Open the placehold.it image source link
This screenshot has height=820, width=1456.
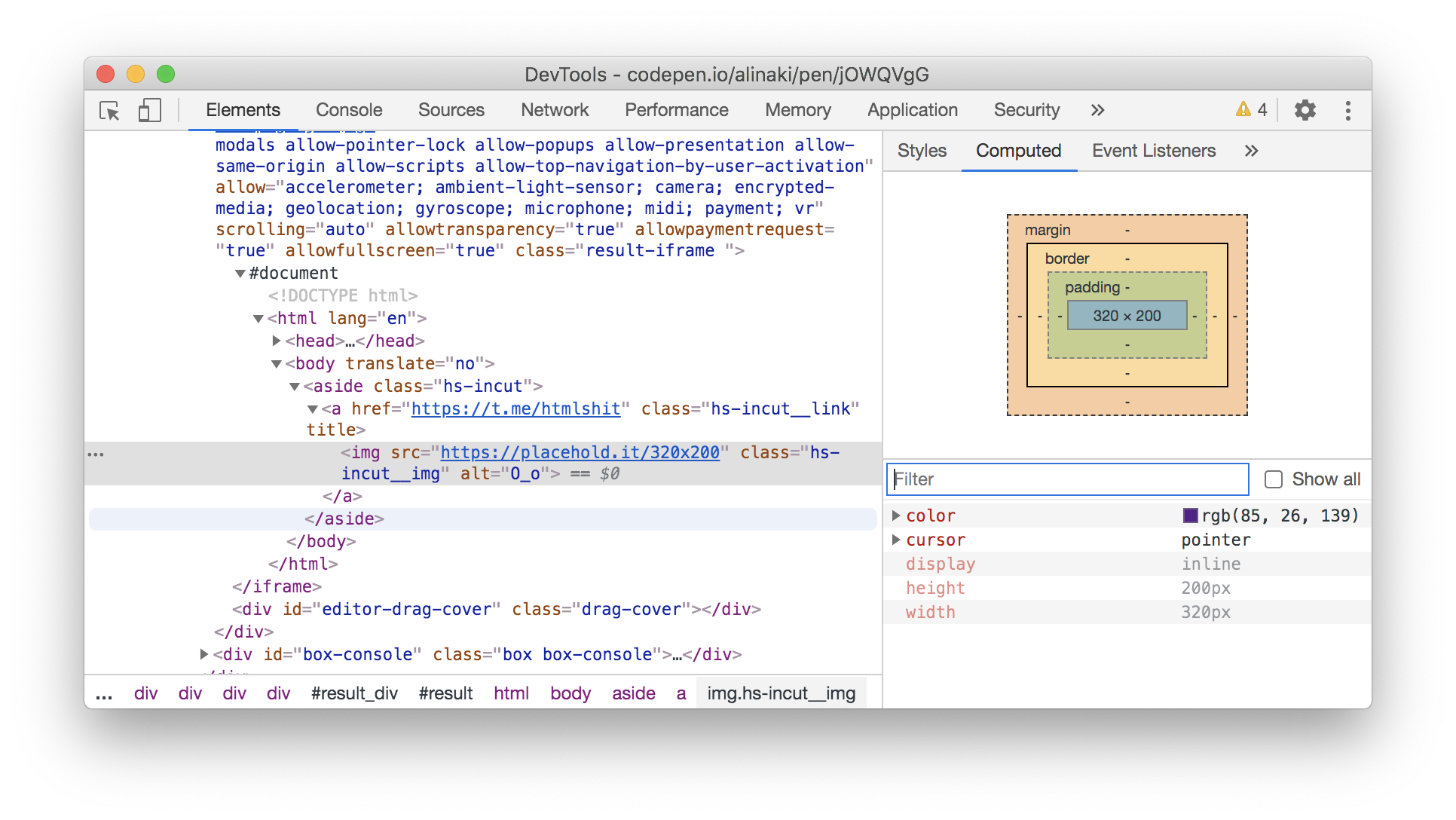(580, 452)
